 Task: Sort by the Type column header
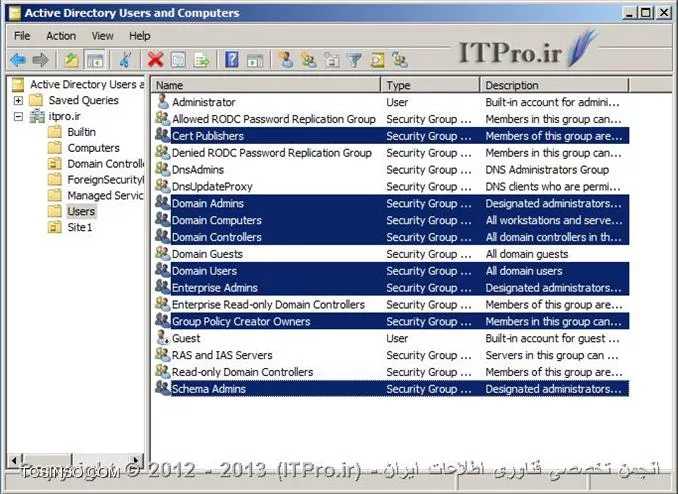pos(431,85)
